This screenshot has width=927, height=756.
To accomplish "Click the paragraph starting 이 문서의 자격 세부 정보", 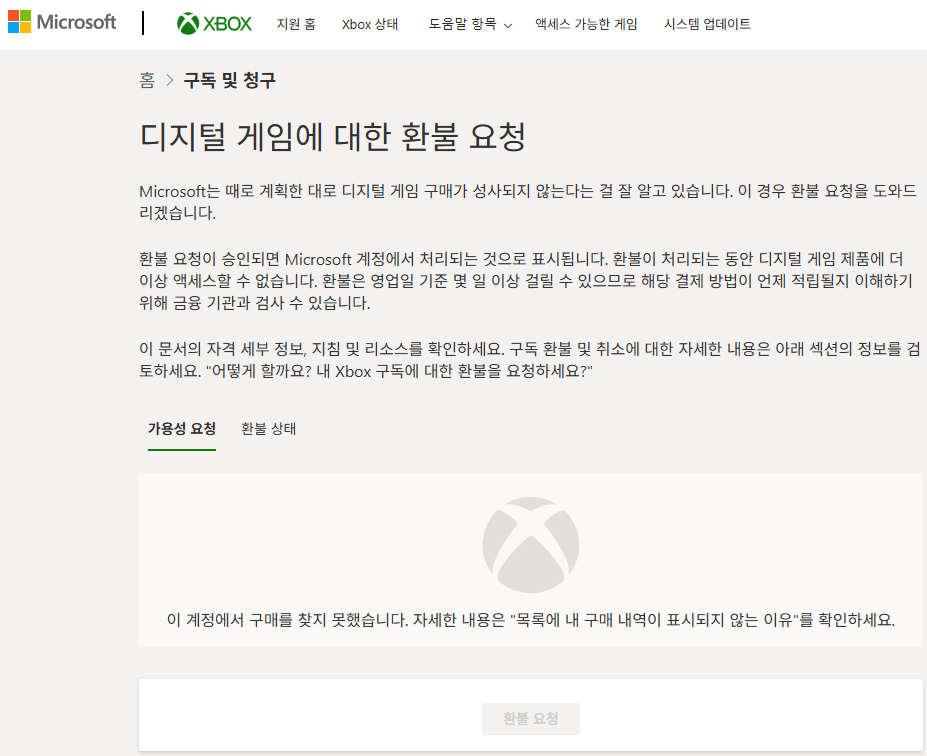I will [530, 360].
